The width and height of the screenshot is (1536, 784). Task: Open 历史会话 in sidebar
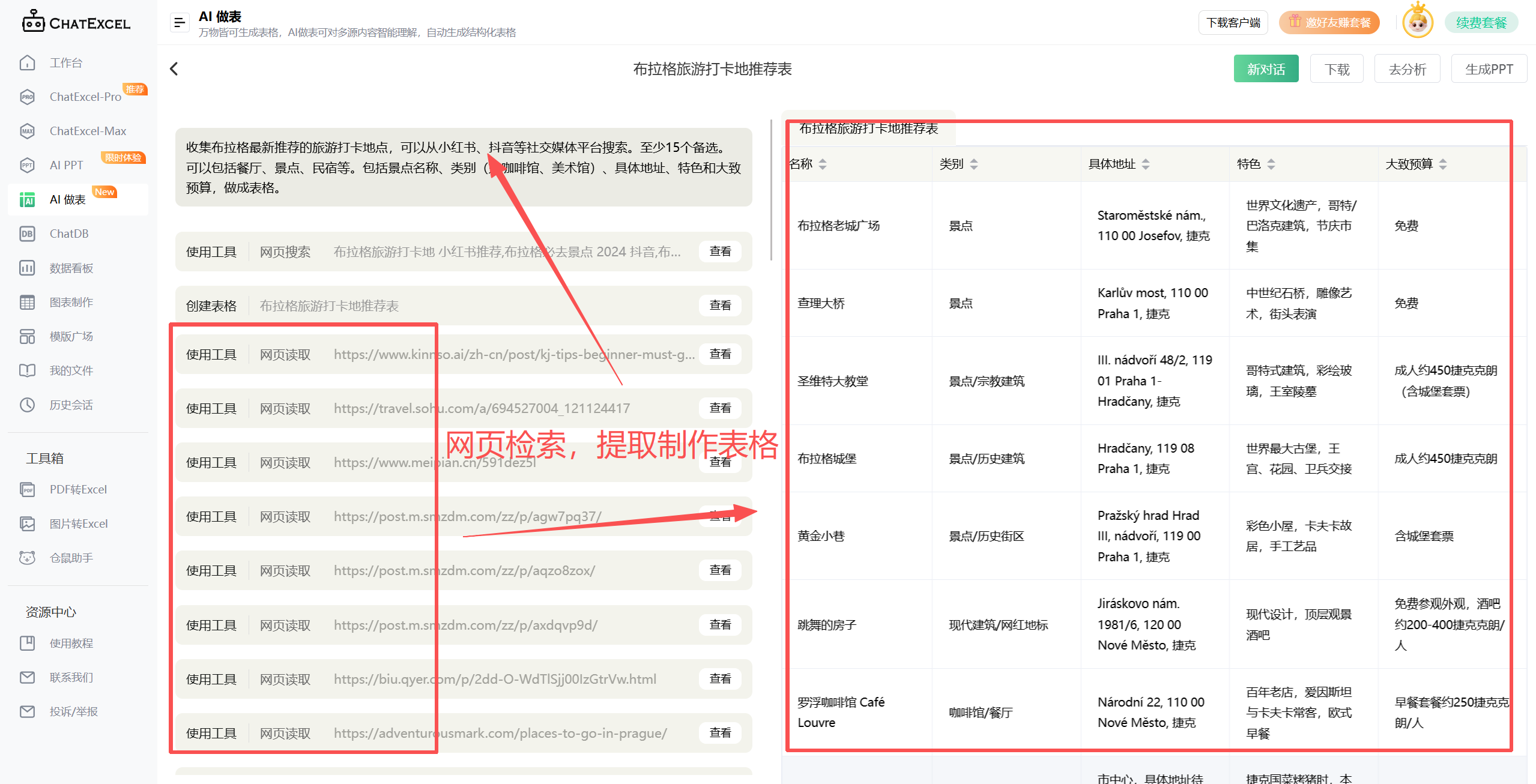pos(71,405)
